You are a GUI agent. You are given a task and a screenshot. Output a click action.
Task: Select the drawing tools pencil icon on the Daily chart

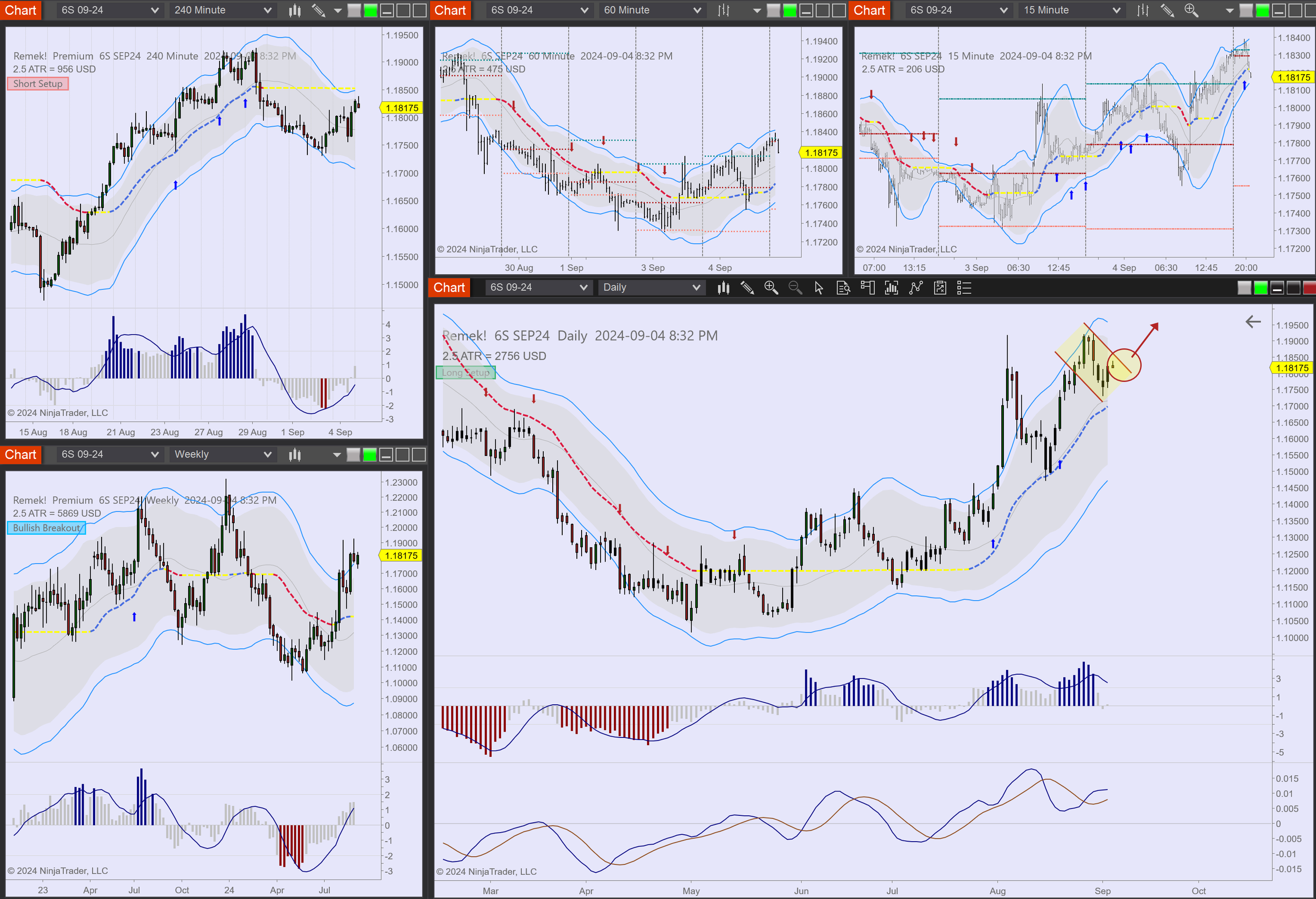pos(747,287)
